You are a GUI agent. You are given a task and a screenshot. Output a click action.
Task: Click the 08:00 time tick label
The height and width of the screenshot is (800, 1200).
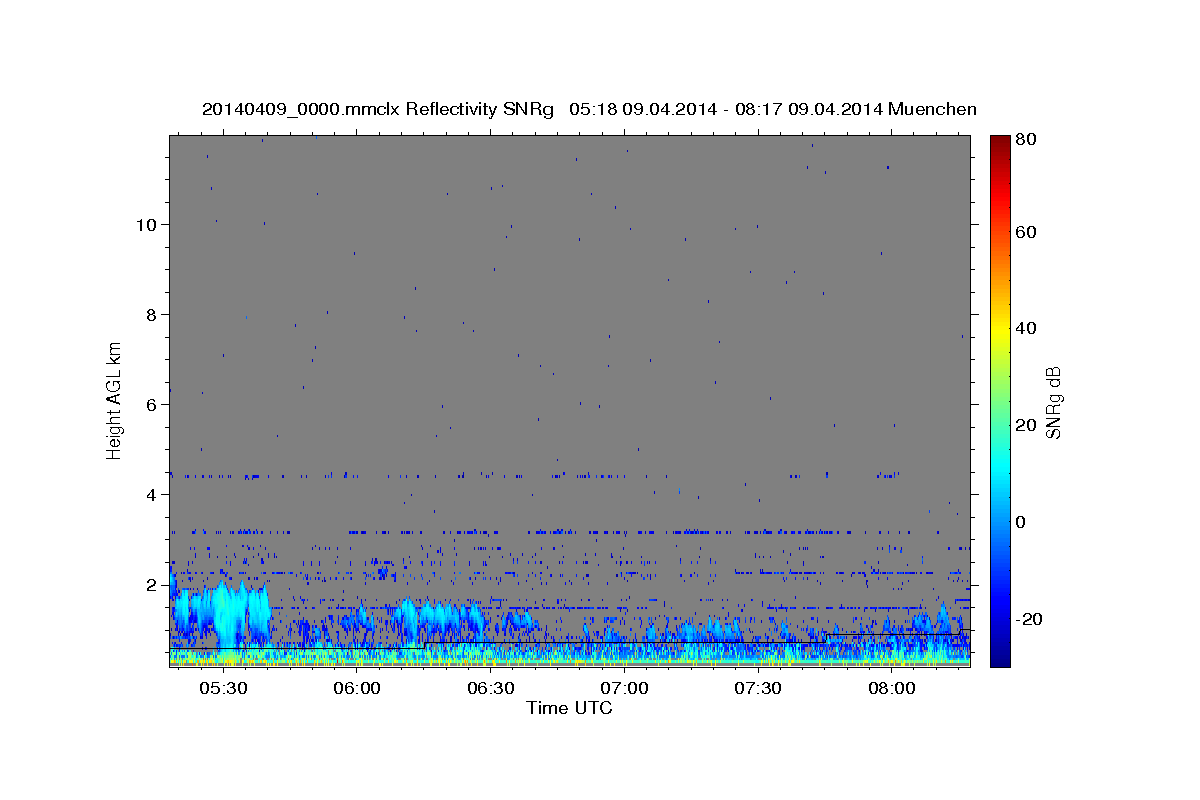pyautogui.click(x=891, y=689)
